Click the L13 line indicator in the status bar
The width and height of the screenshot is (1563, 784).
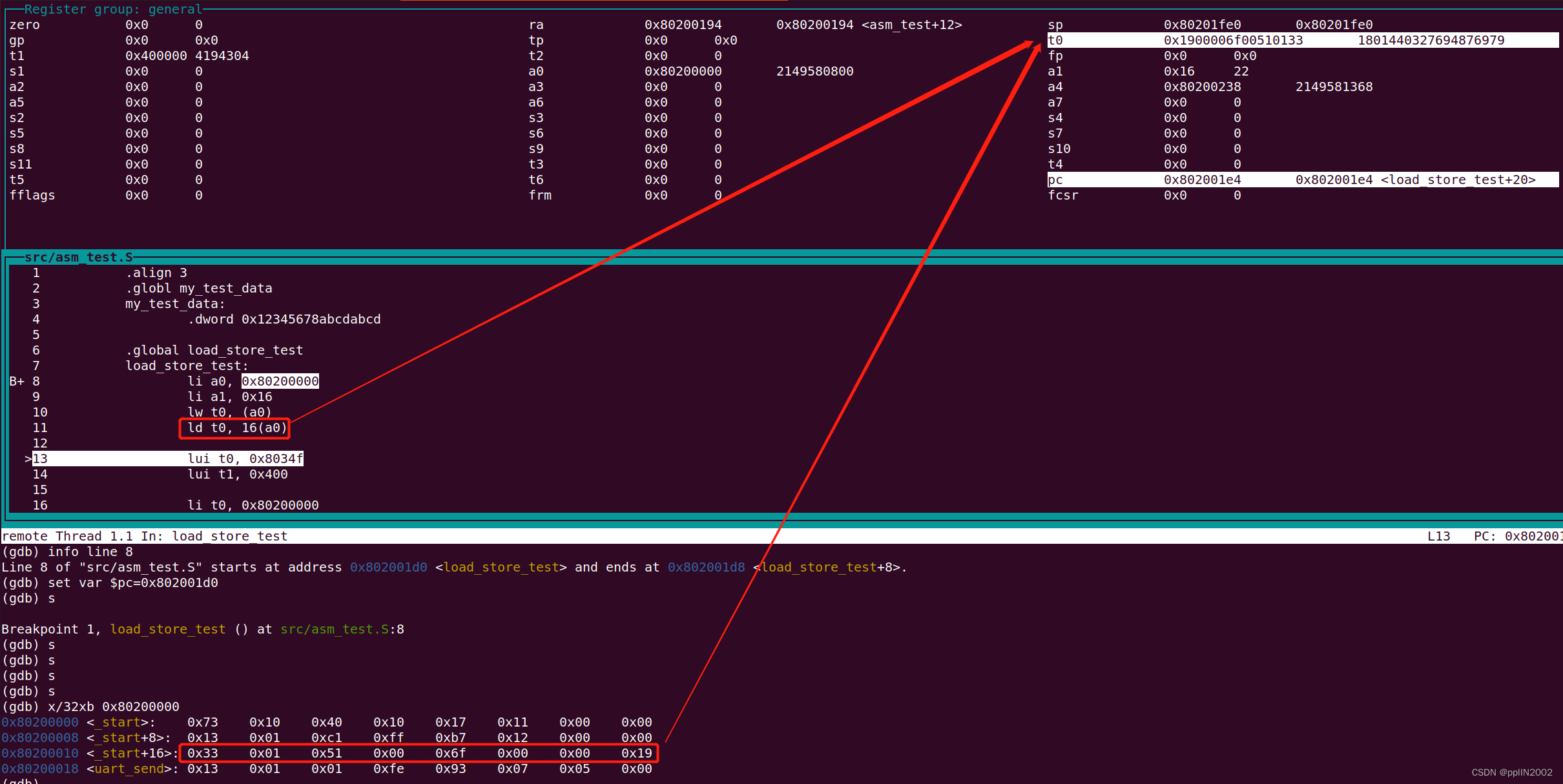point(1438,536)
